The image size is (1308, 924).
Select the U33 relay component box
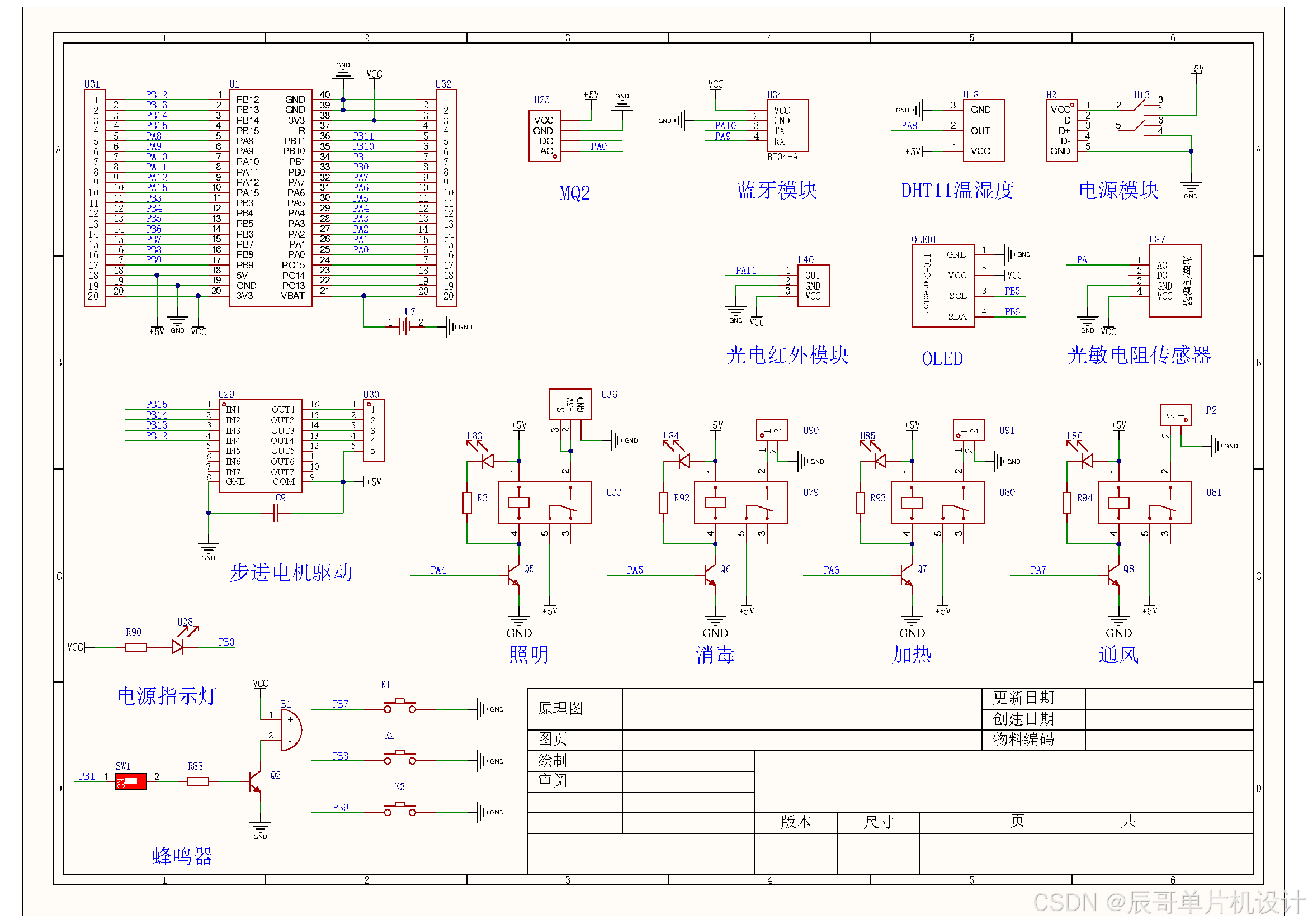544,502
